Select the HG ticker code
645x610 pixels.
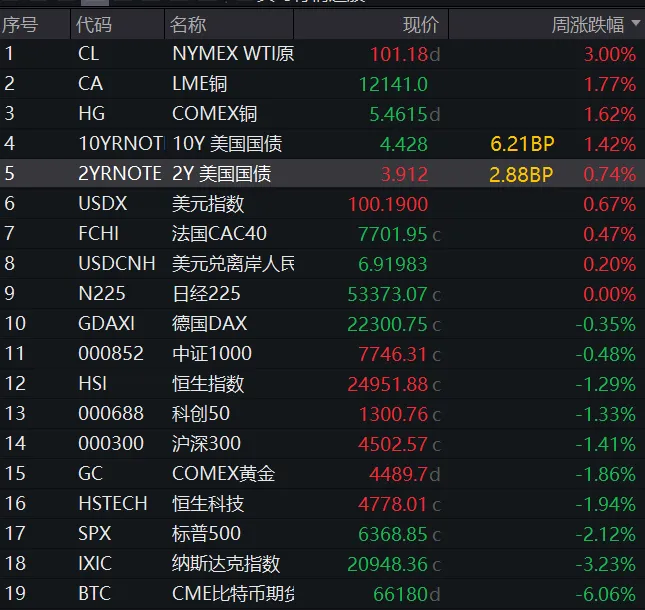click(x=90, y=114)
